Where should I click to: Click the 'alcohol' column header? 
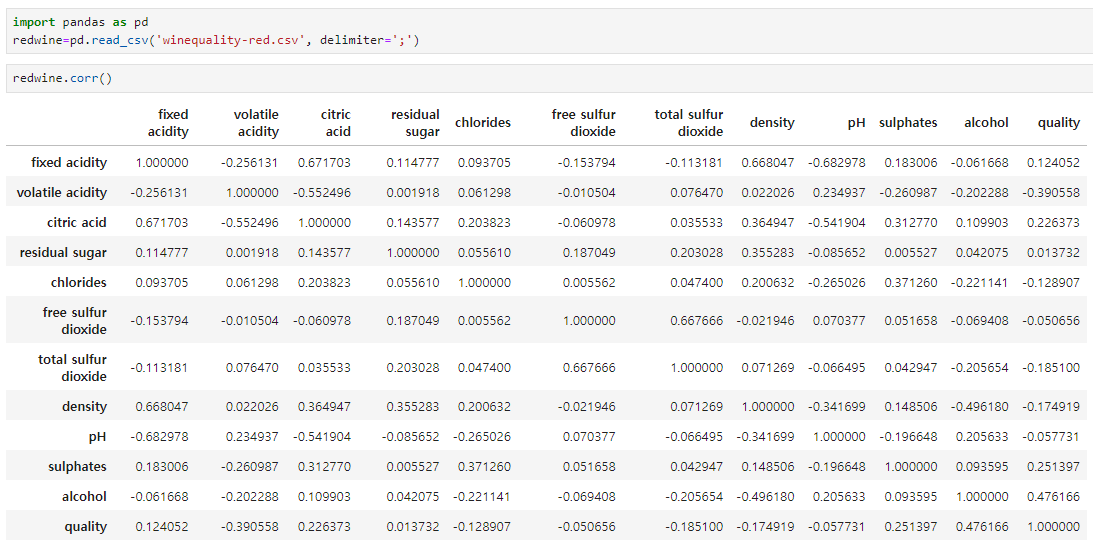986,123
